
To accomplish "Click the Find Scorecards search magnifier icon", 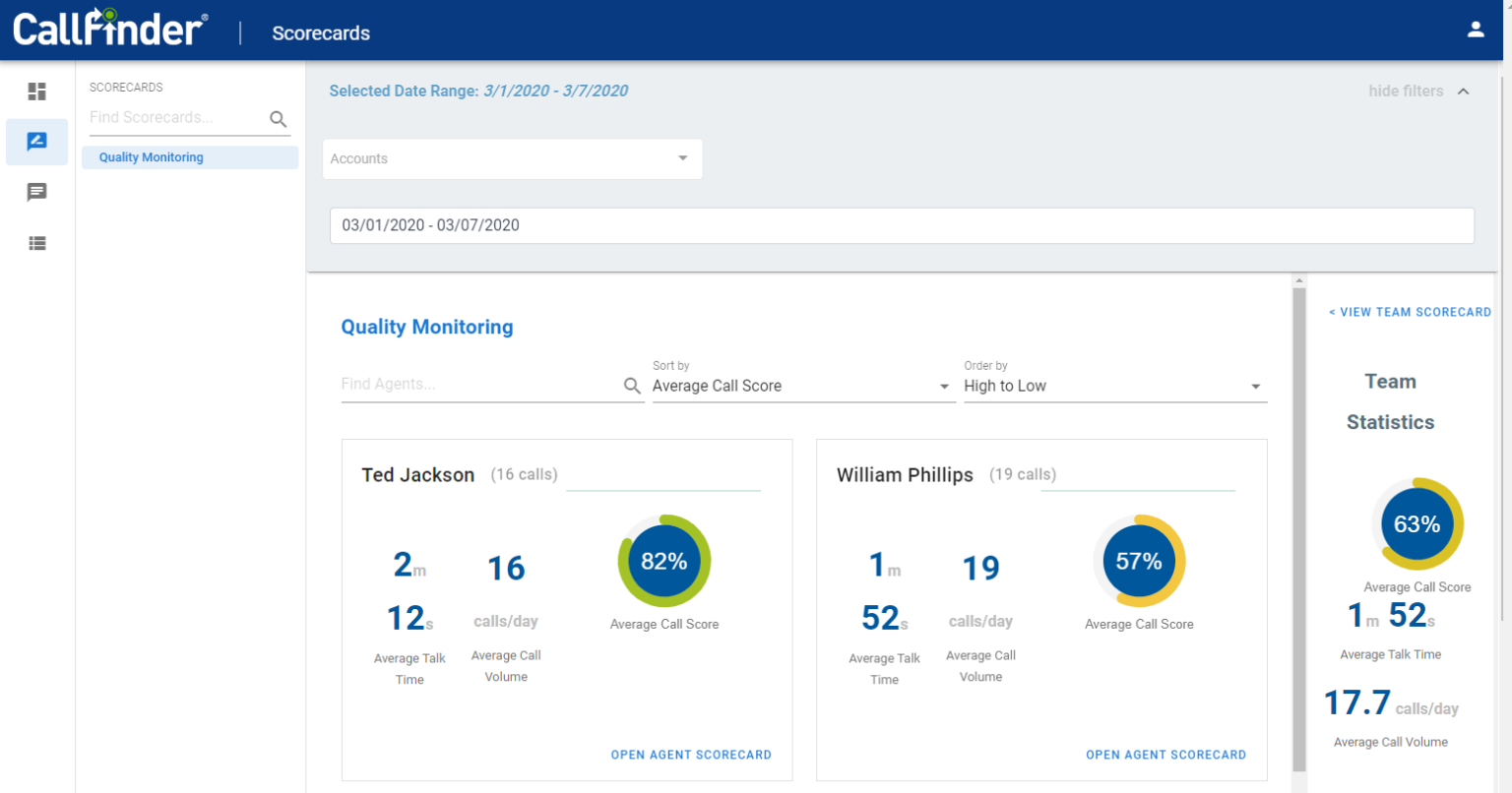I will [x=279, y=119].
